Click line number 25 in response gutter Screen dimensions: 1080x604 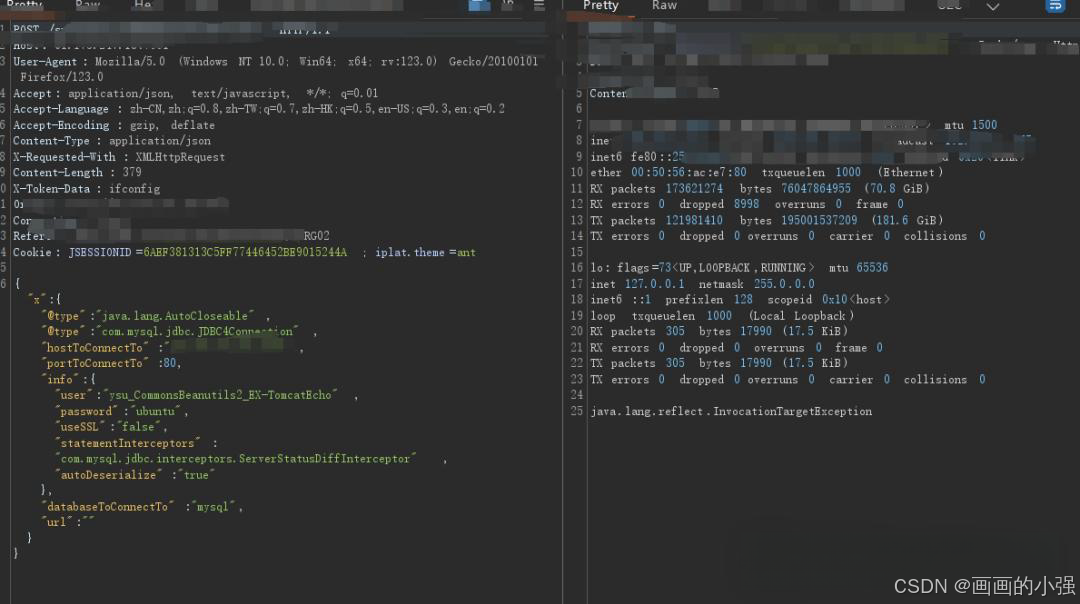[577, 411]
